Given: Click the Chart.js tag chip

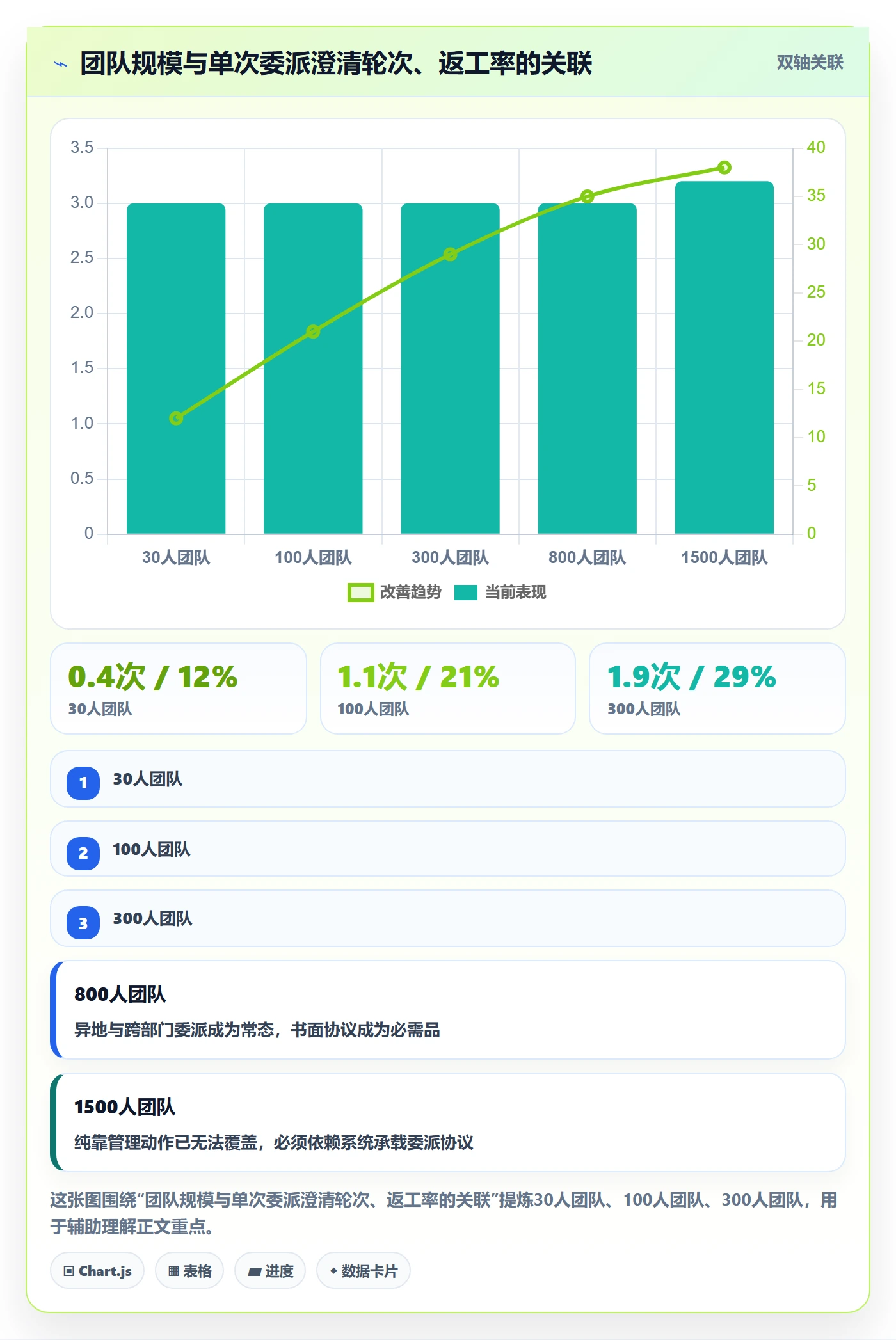Looking at the screenshot, I should tap(97, 1271).
